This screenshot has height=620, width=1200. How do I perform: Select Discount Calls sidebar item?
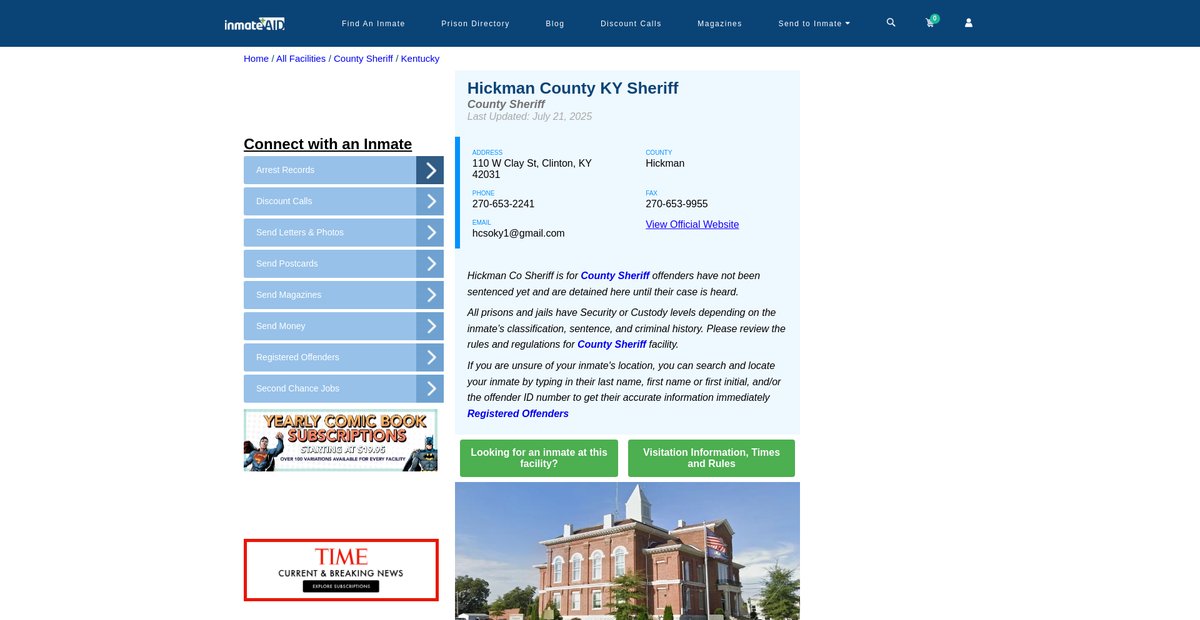(330, 201)
